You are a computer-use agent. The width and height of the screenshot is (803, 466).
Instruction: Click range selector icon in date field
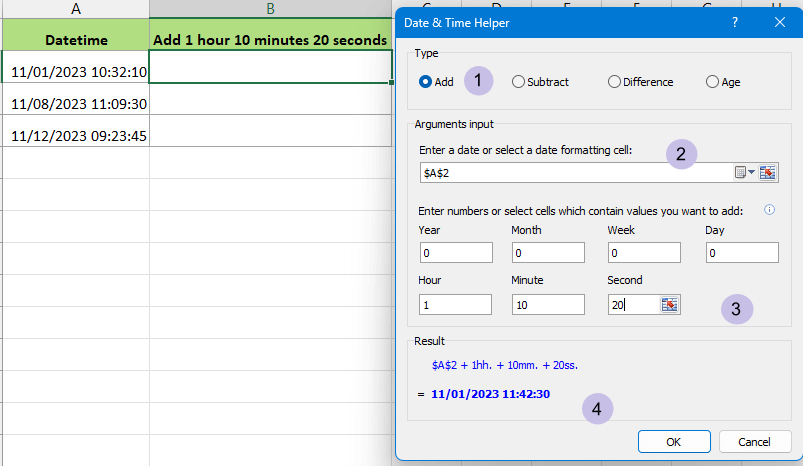point(768,172)
